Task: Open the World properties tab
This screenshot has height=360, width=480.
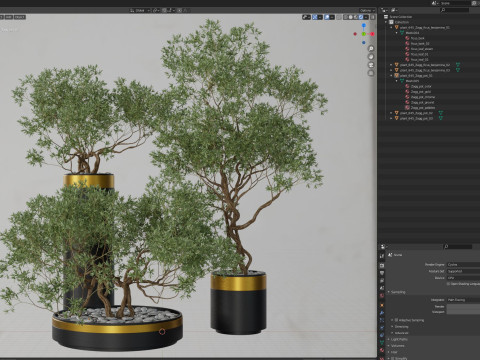Action: [x=382, y=296]
